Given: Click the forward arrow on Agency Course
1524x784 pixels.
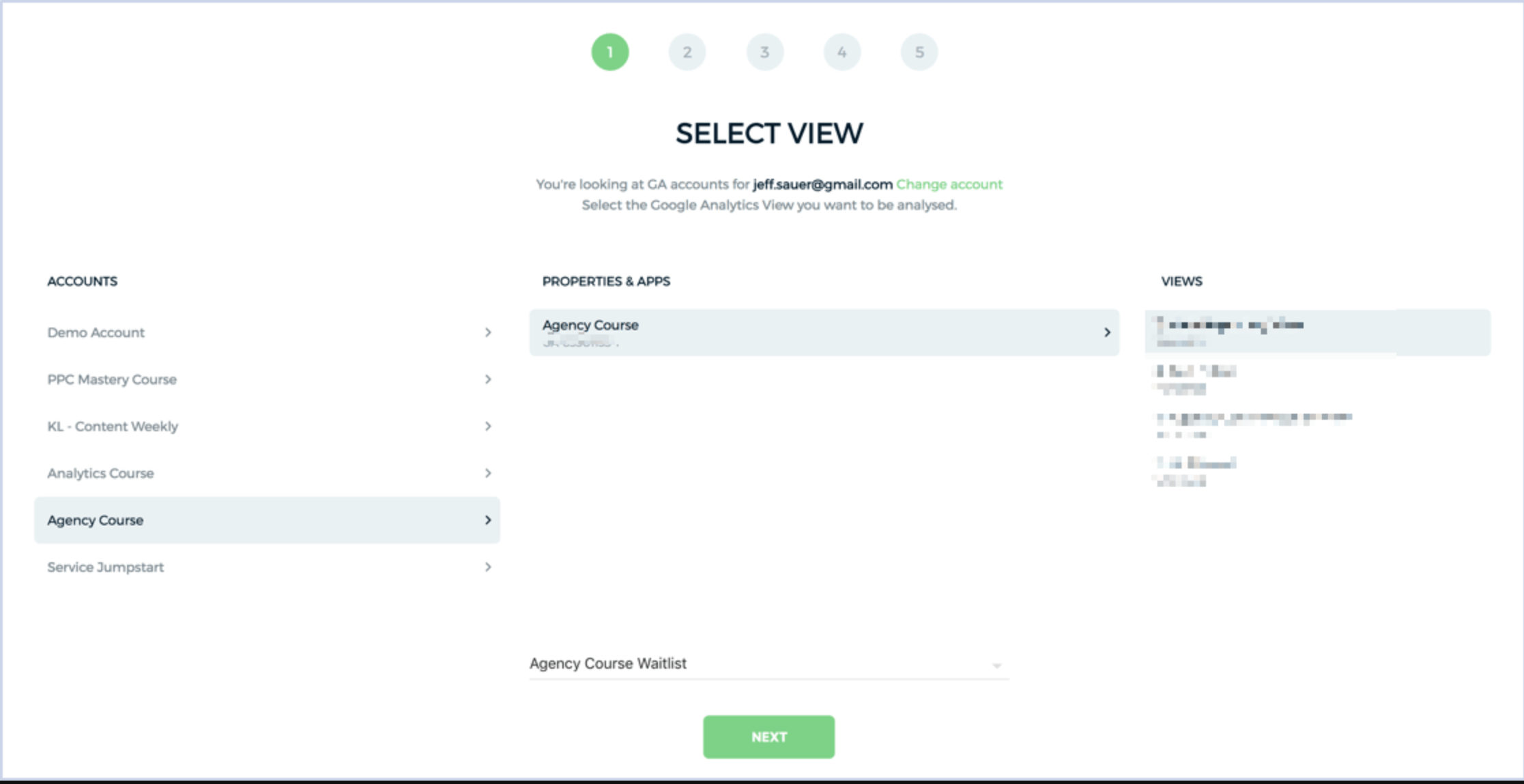Looking at the screenshot, I should (x=486, y=520).
